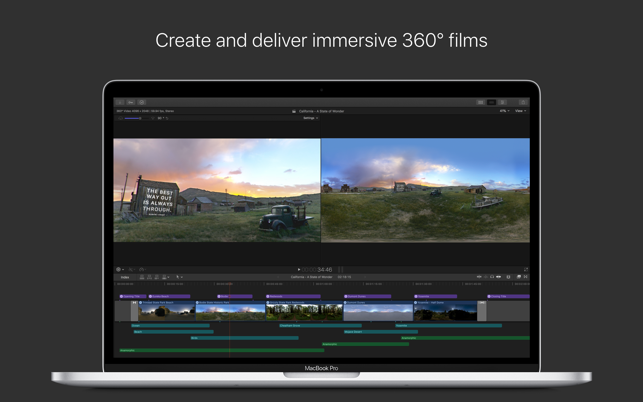Viewport: 643px width, 402px height.
Task: Expand the 360° viewer Settings menu
Action: (x=310, y=118)
